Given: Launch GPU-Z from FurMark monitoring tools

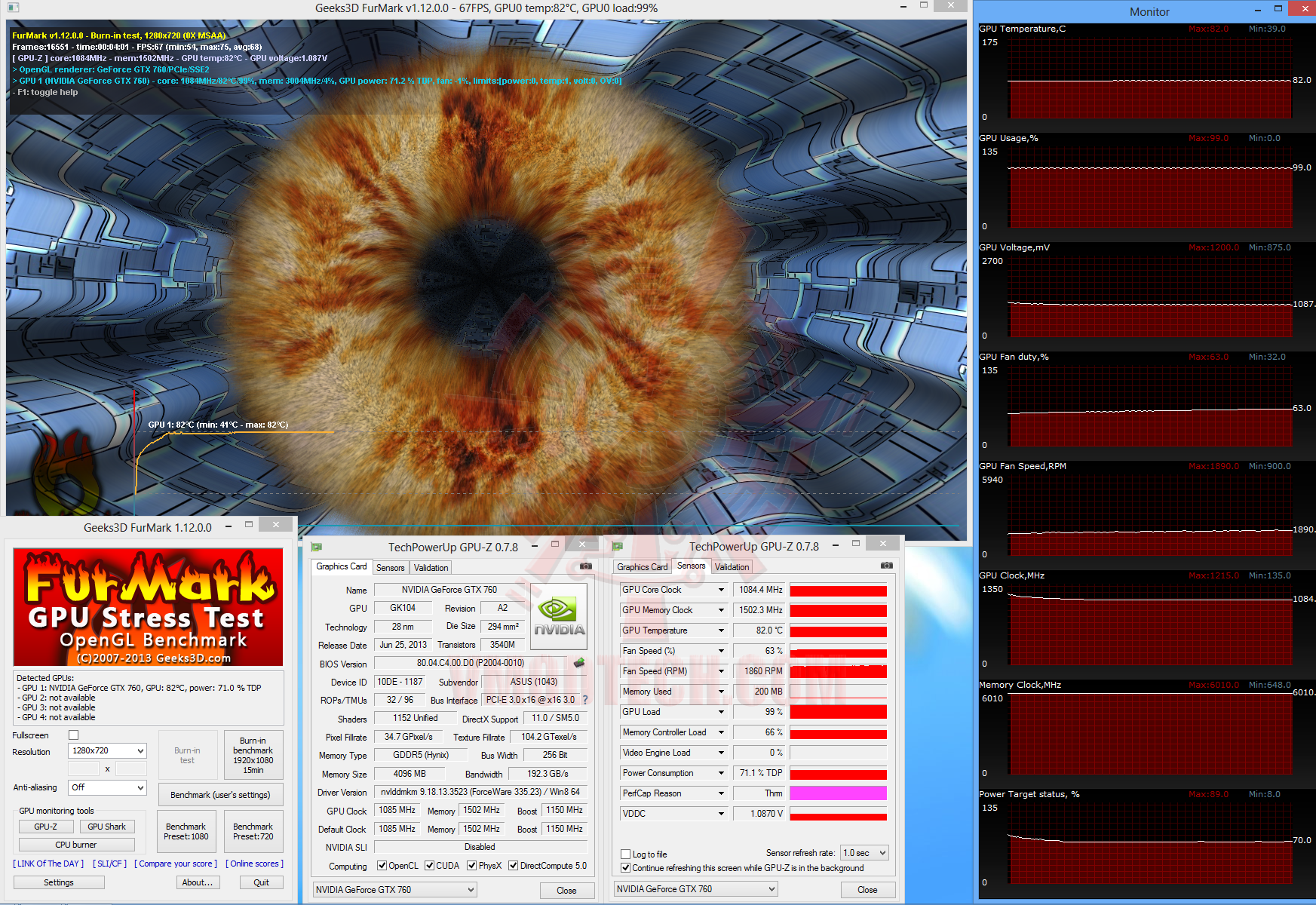Looking at the screenshot, I should click(x=46, y=827).
